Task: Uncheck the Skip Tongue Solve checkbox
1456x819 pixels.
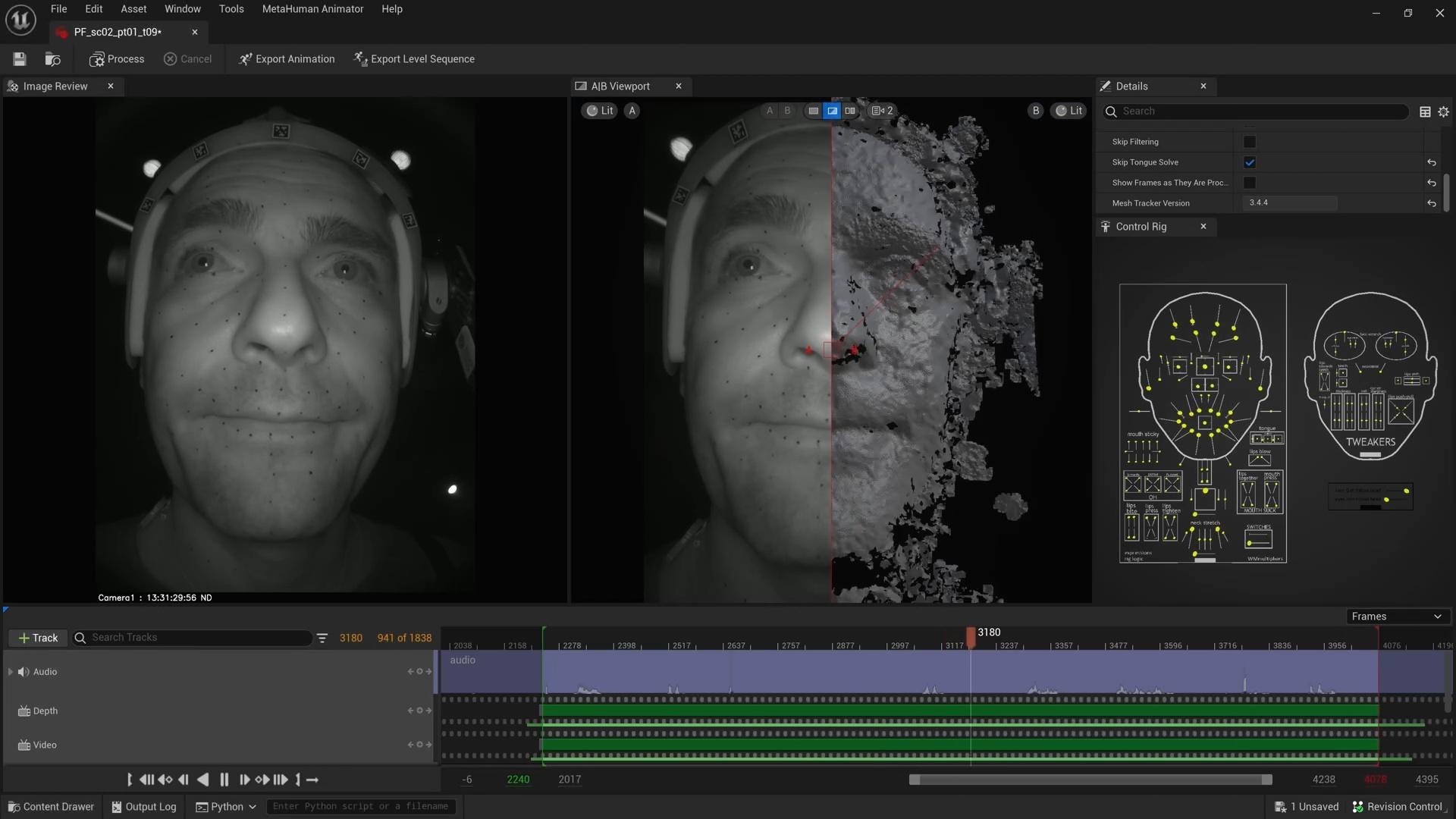Action: coord(1250,162)
